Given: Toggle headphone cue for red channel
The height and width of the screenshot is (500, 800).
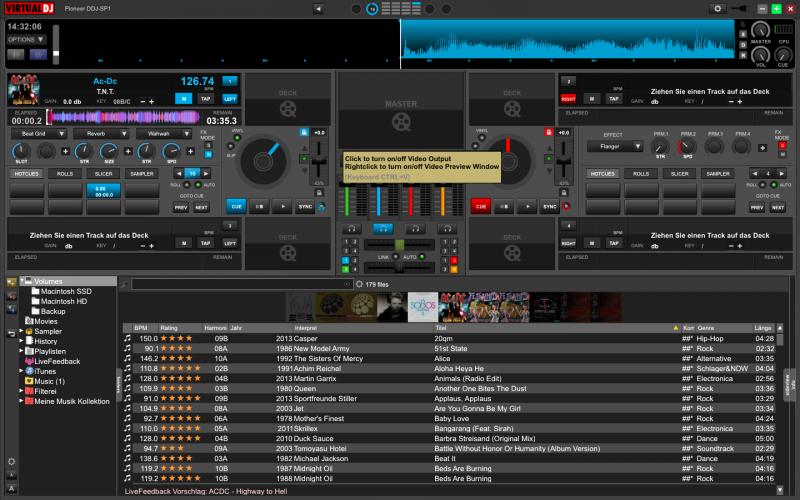Looking at the screenshot, I should pos(415,228).
